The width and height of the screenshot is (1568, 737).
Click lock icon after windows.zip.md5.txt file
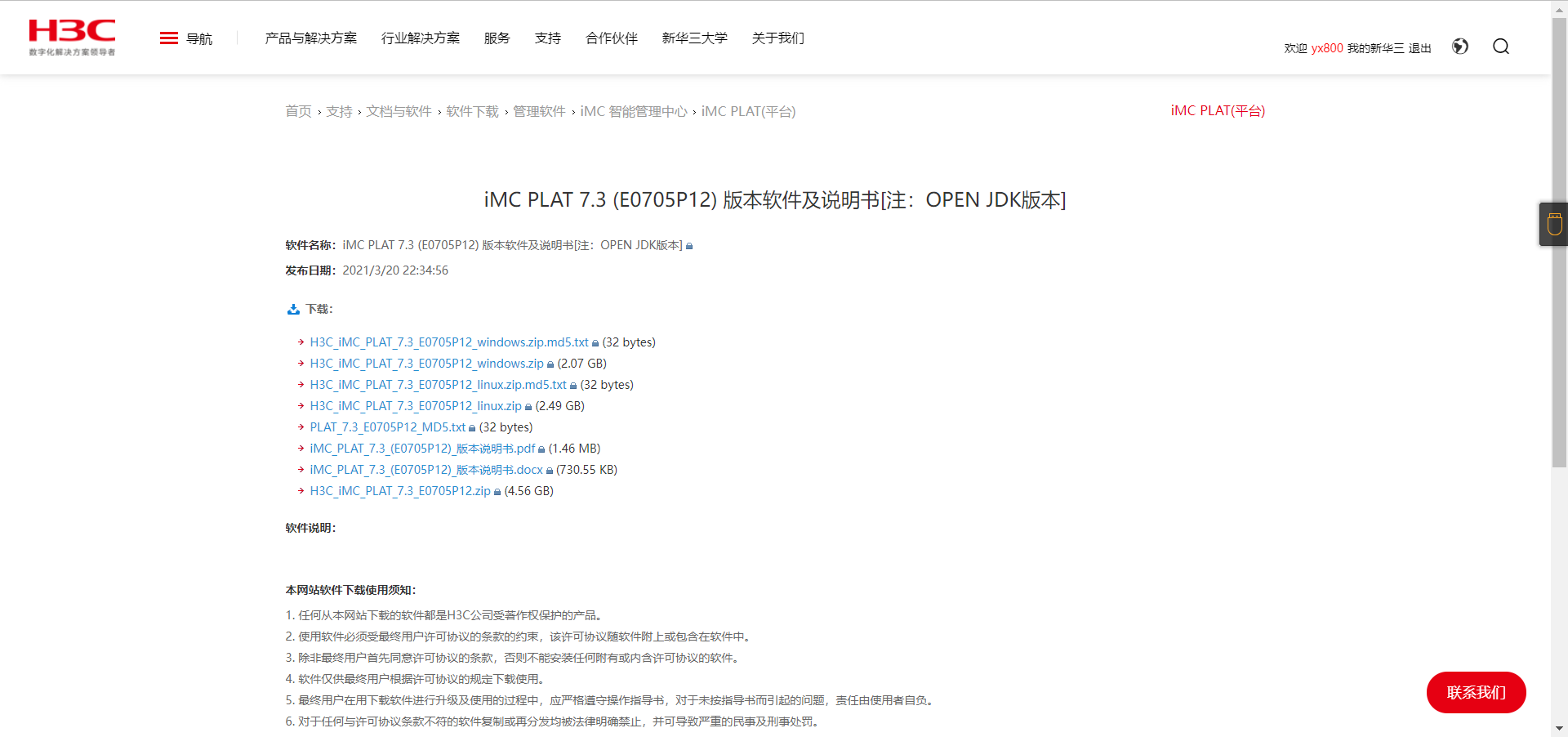pos(595,343)
